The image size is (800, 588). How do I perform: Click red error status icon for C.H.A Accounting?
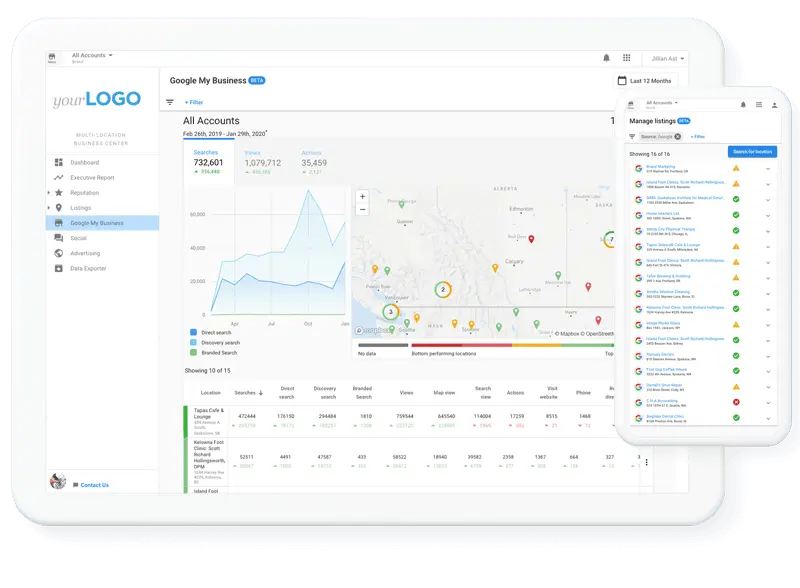click(x=736, y=402)
